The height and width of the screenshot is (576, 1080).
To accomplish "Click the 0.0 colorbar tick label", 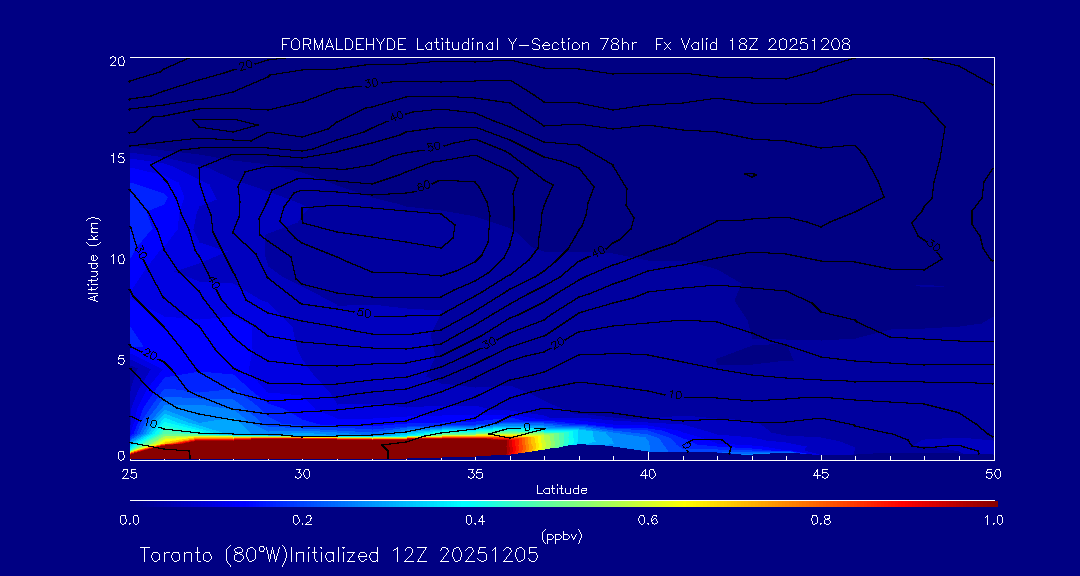I will pos(129,520).
